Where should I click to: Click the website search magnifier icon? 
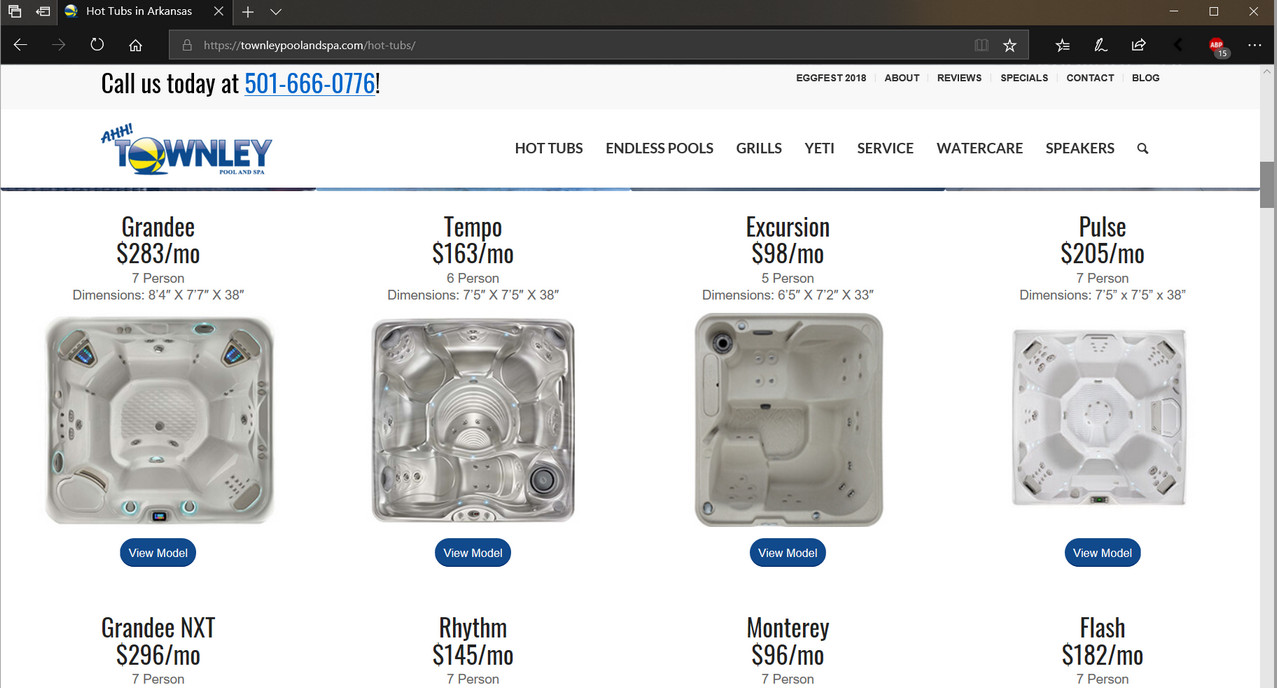(x=1143, y=148)
